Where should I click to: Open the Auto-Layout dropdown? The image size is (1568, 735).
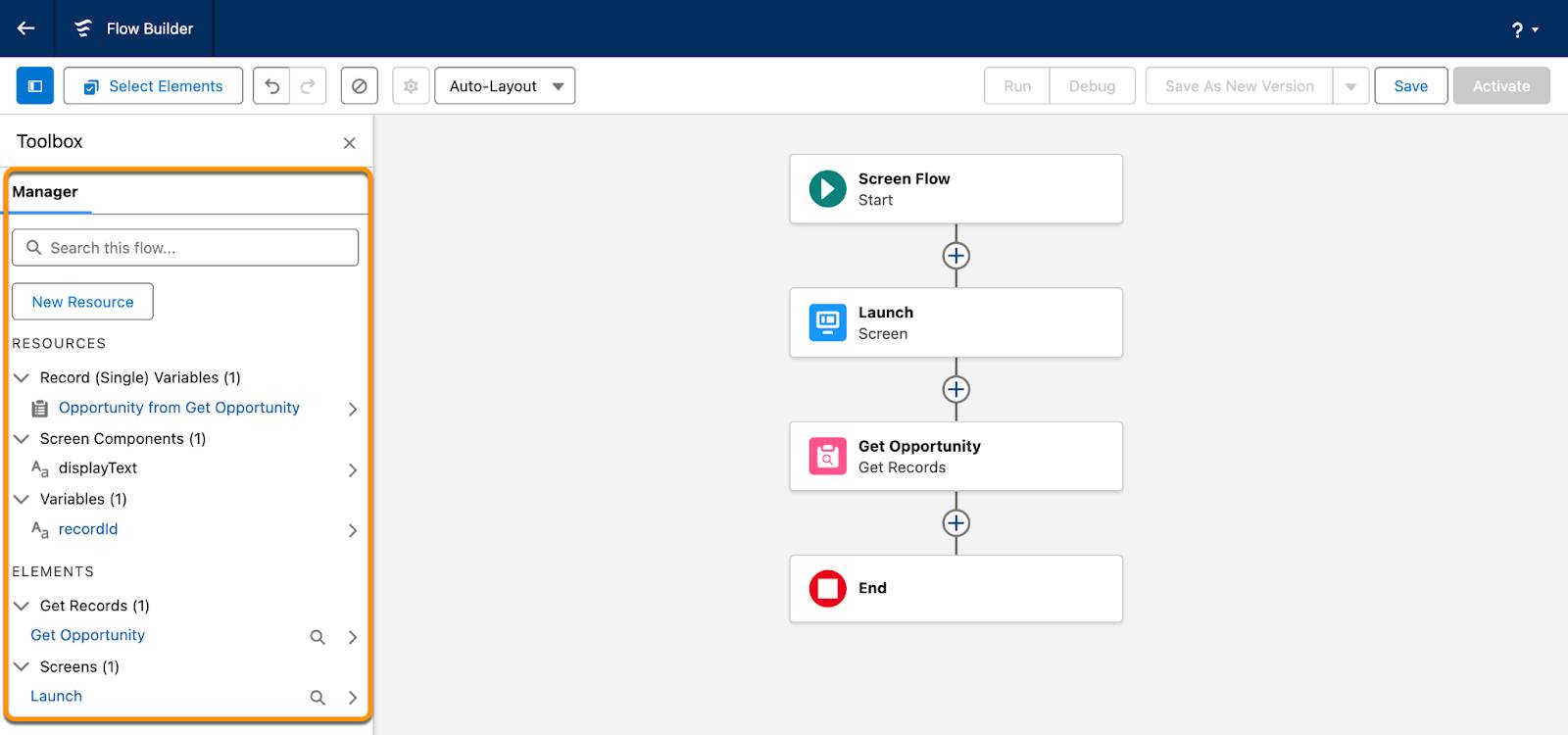click(x=505, y=86)
